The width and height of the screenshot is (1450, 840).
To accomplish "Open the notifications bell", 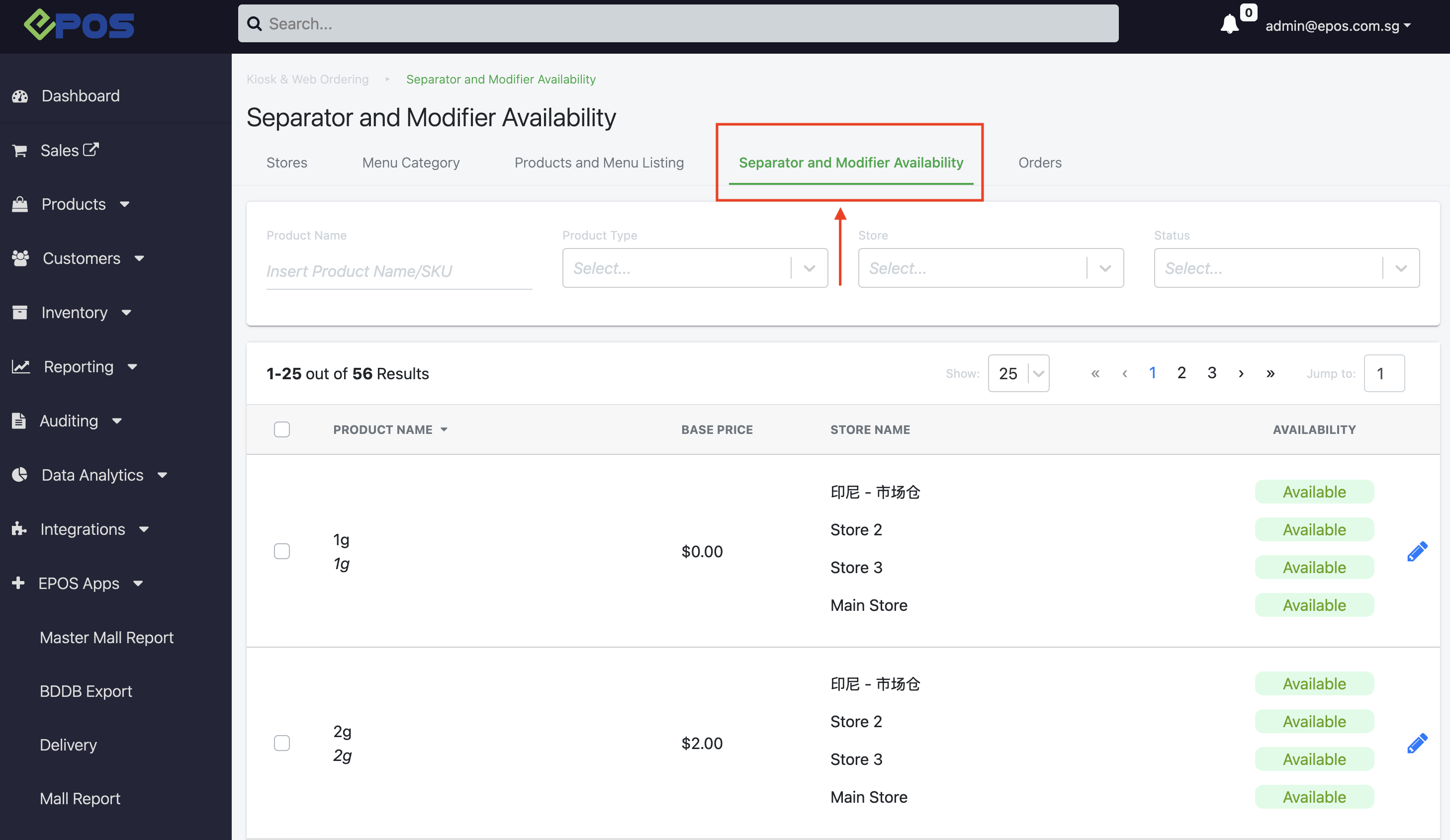I will click(1230, 24).
